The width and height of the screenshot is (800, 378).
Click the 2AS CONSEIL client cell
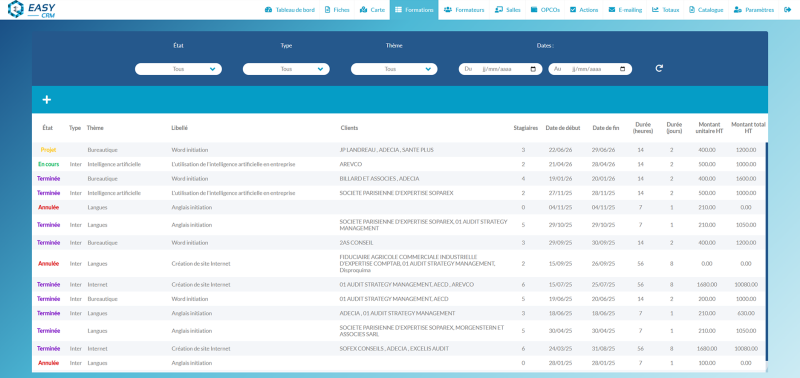[x=356, y=243]
